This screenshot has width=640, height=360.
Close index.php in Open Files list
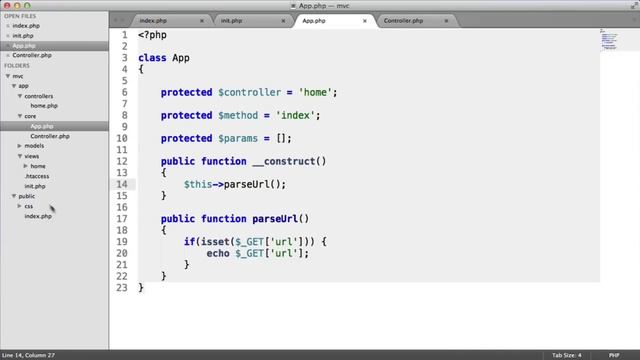click(x=8, y=26)
